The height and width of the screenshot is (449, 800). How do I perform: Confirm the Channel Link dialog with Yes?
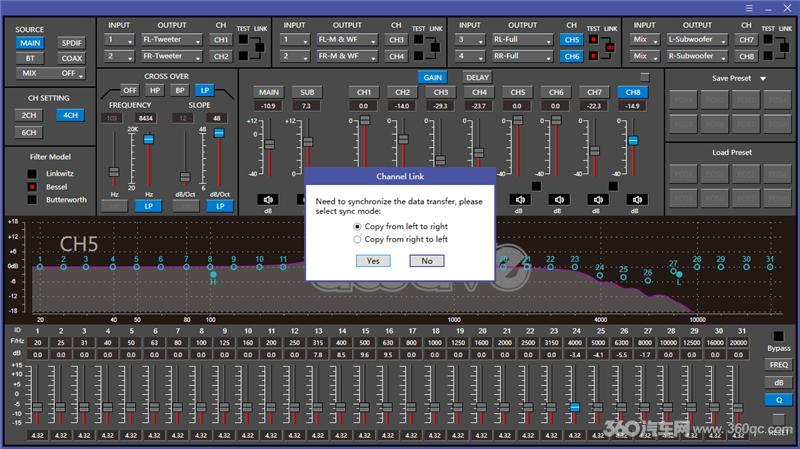click(373, 261)
